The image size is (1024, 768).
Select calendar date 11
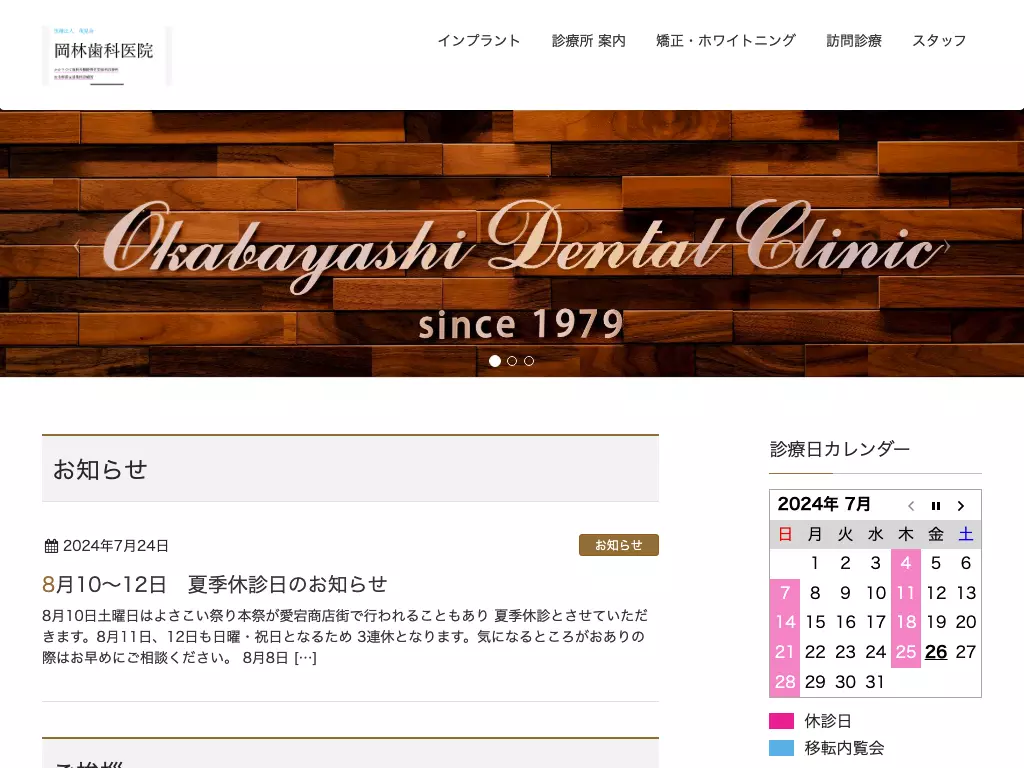tap(906, 593)
